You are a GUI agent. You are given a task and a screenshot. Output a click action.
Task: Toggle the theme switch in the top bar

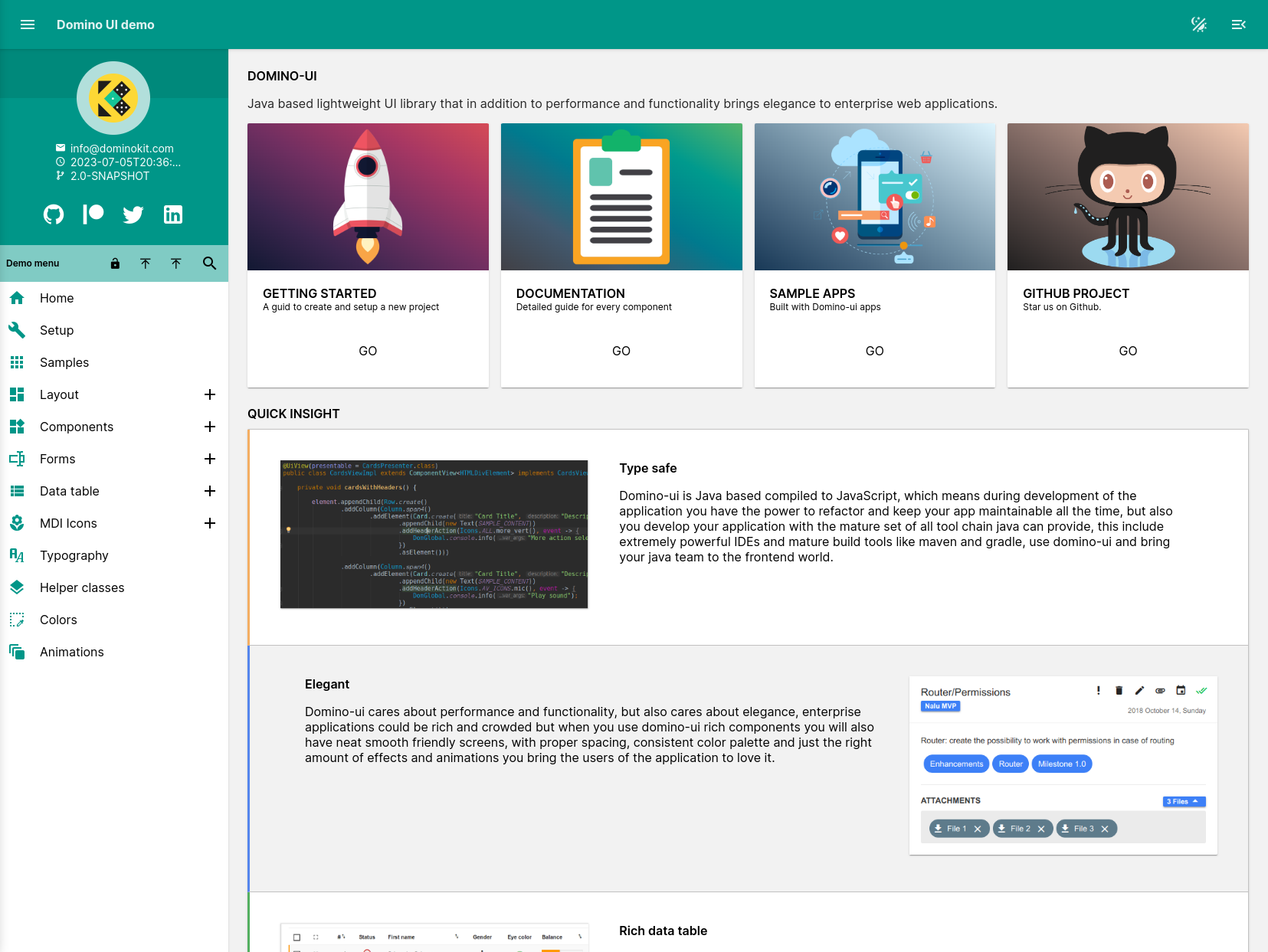pyautogui.click(x=1198, y=24)
